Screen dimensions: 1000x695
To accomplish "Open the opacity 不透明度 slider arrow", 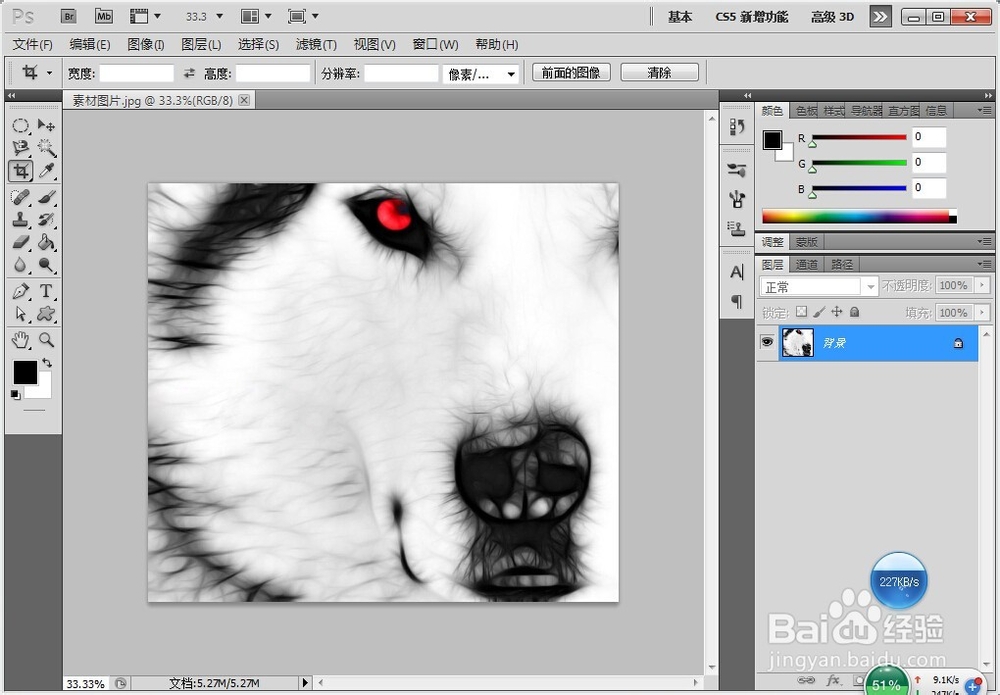I will tap(982, 286).
